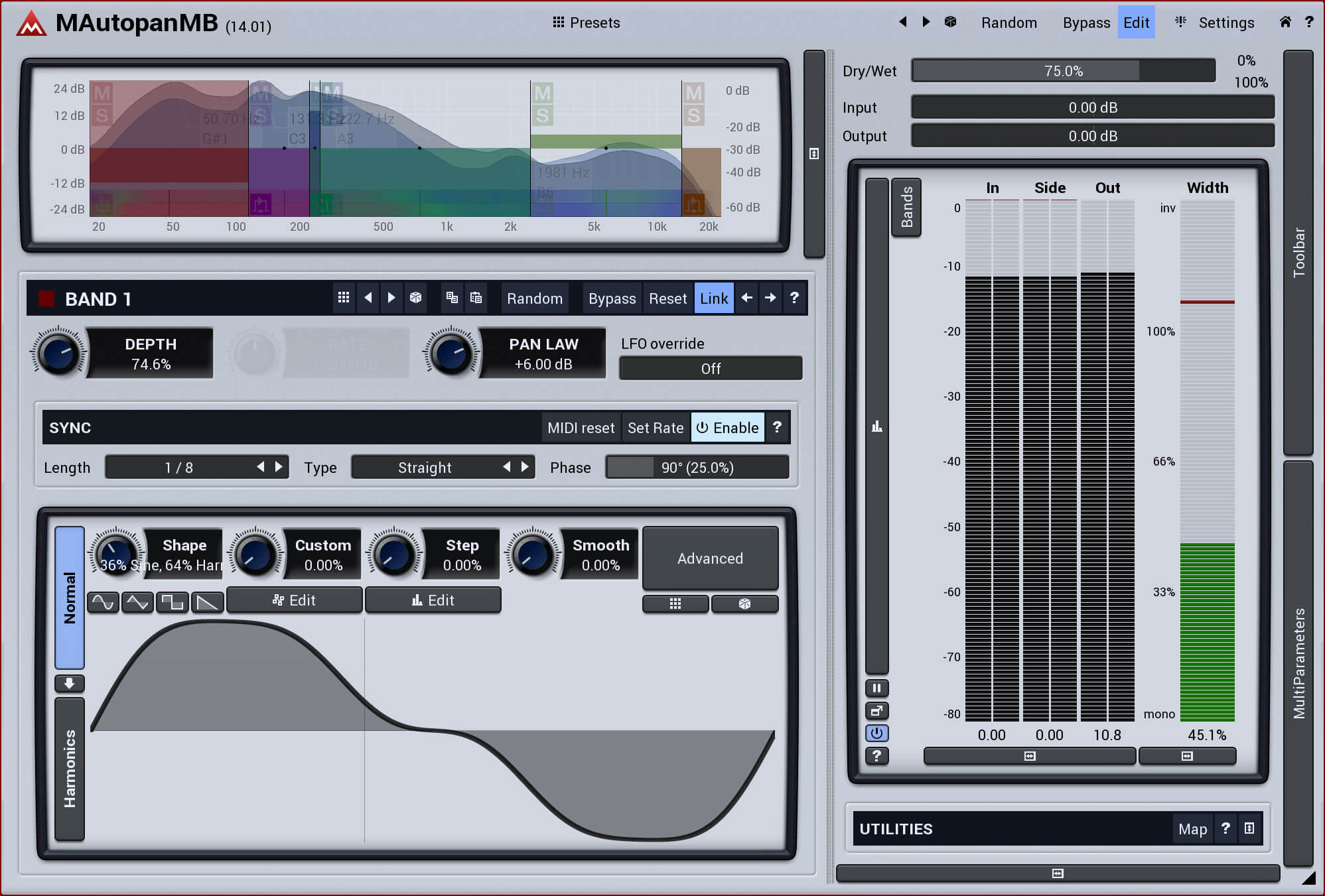Open the Bands meter tab
Viewport: 1325px width, 896px height.
pyautogui.click(x=906, y=207)
